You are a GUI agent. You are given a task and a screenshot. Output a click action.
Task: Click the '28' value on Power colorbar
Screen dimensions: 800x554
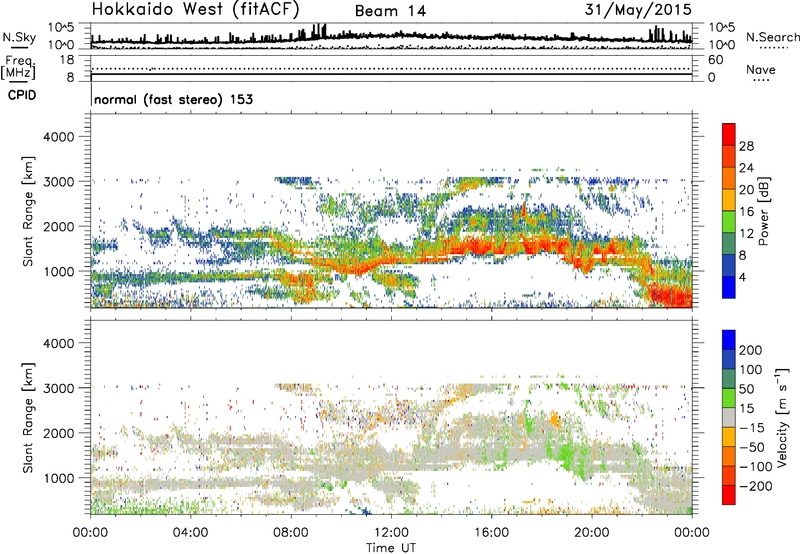tap(746, 146)
